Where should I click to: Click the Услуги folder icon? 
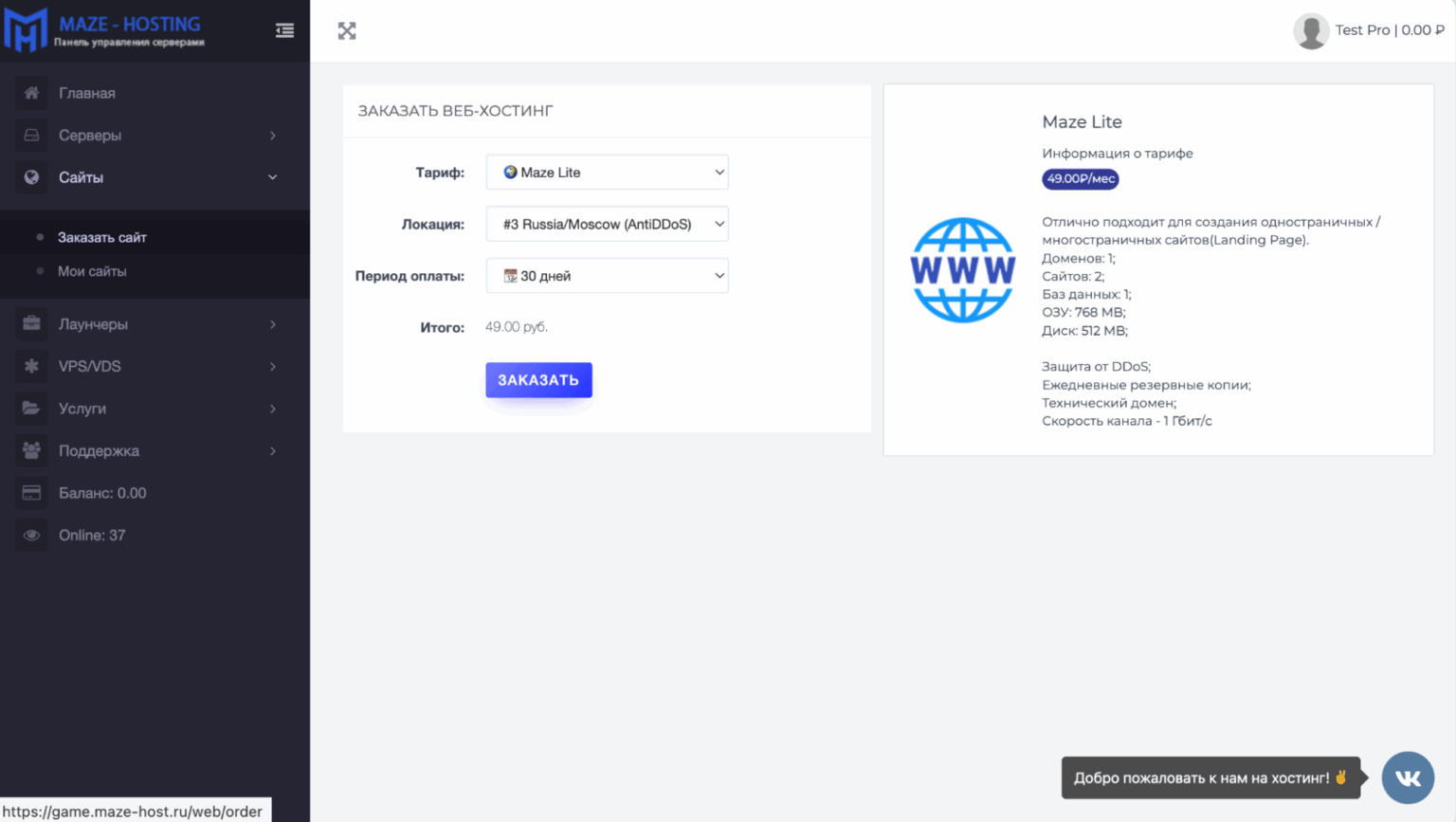tap(31, 408)
